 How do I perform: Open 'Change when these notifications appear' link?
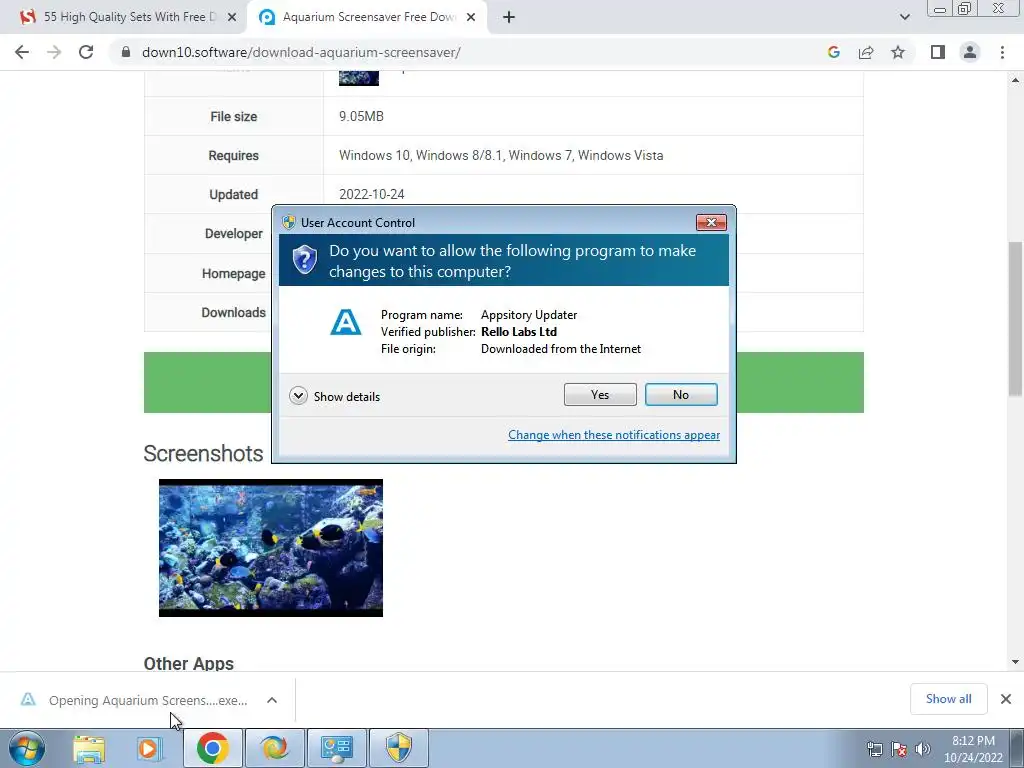(614, 435)
